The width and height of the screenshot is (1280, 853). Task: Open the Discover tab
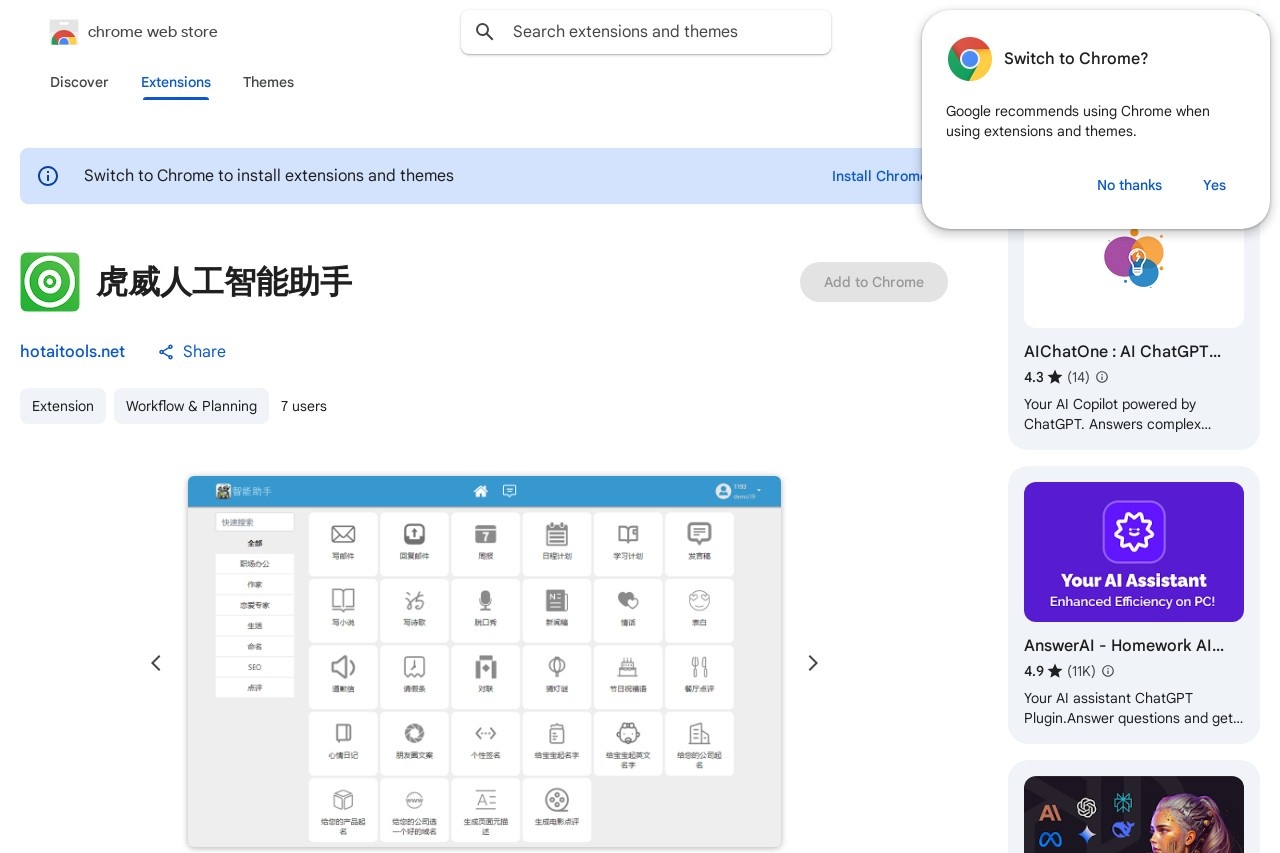pyautogui.click(x=79, y=82)
